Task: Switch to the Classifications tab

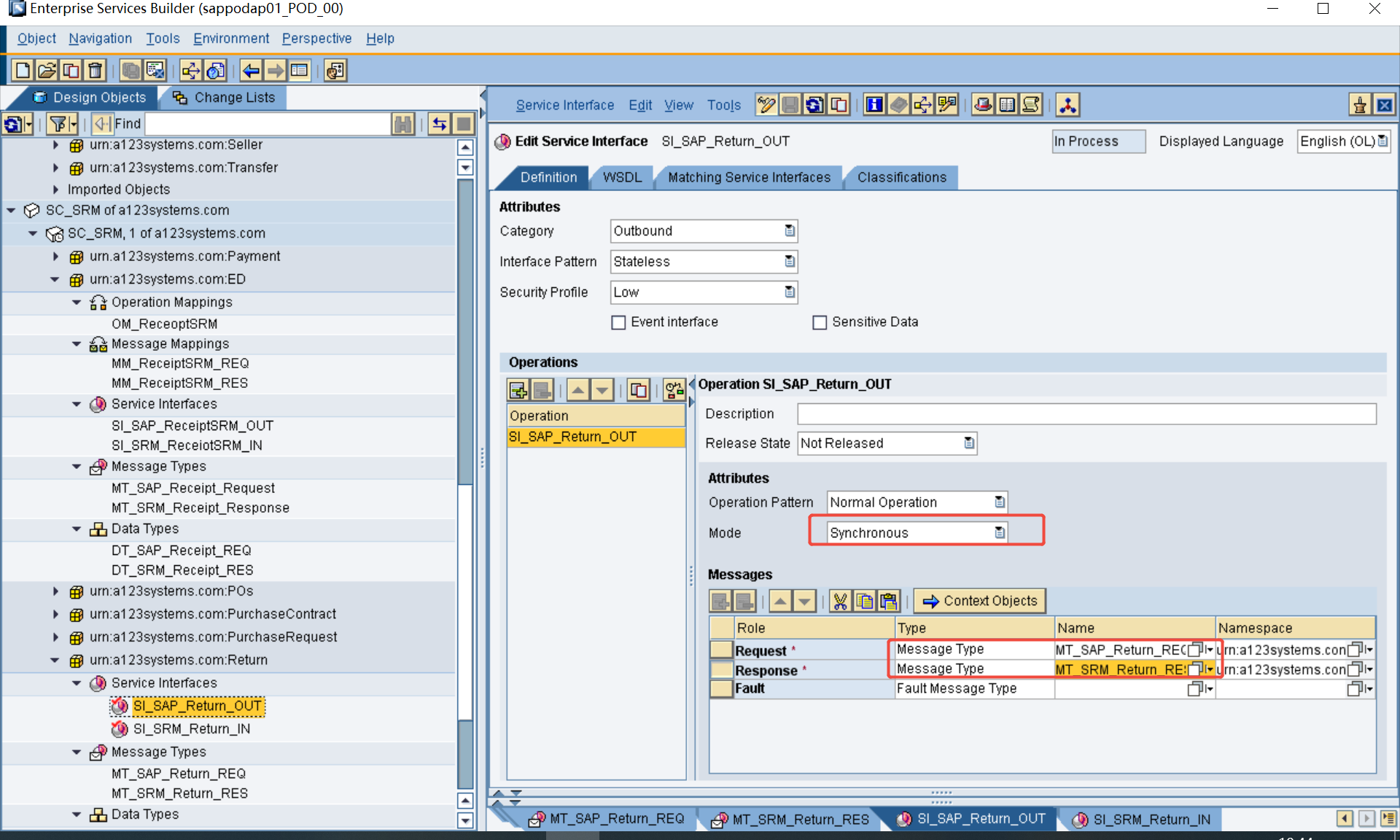Action: [x=901, y=178]
